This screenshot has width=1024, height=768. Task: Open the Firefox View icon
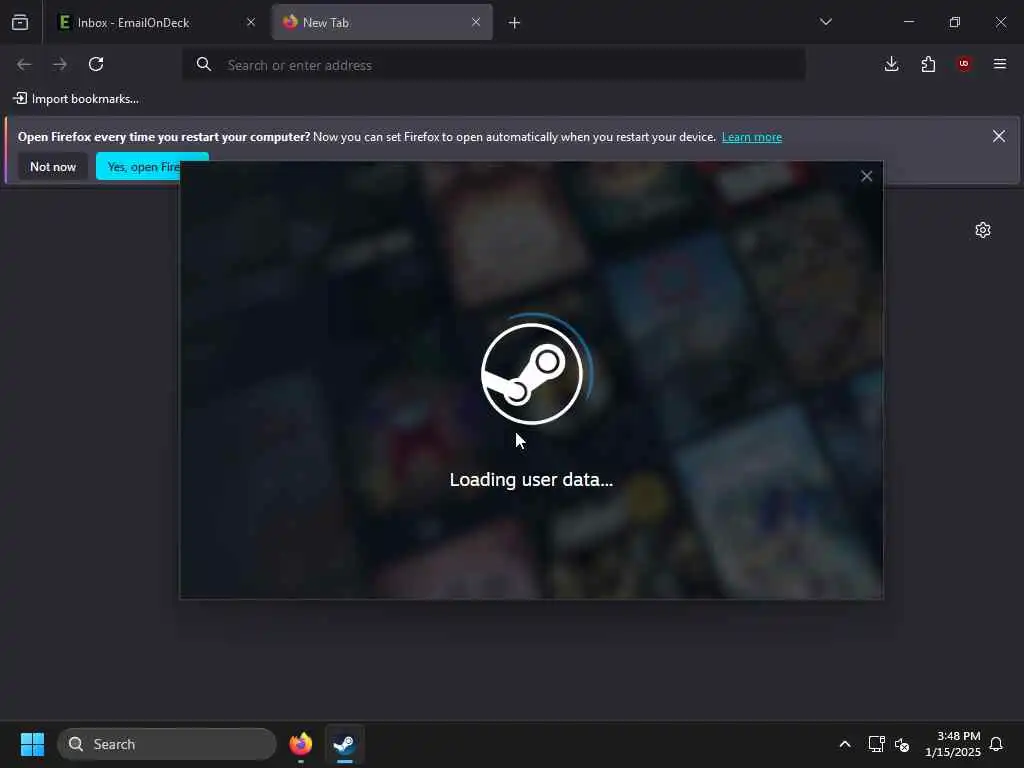pos(20,22)
